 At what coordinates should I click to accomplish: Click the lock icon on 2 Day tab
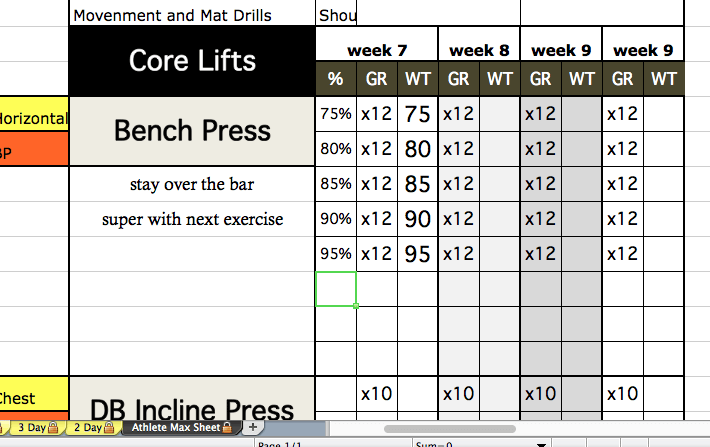(109, 427)
